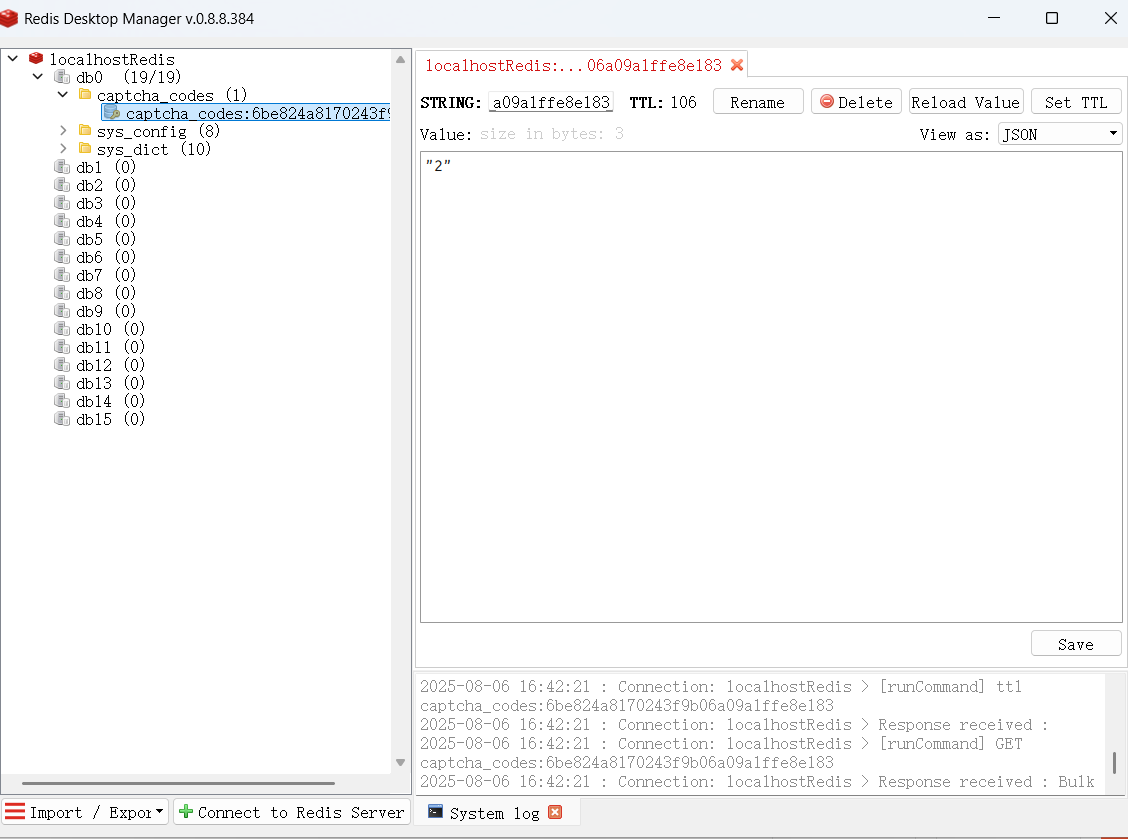Click the db4 database icon
Image resolution: width=1128 pixels, height=839 pixels.
point(63,220)
